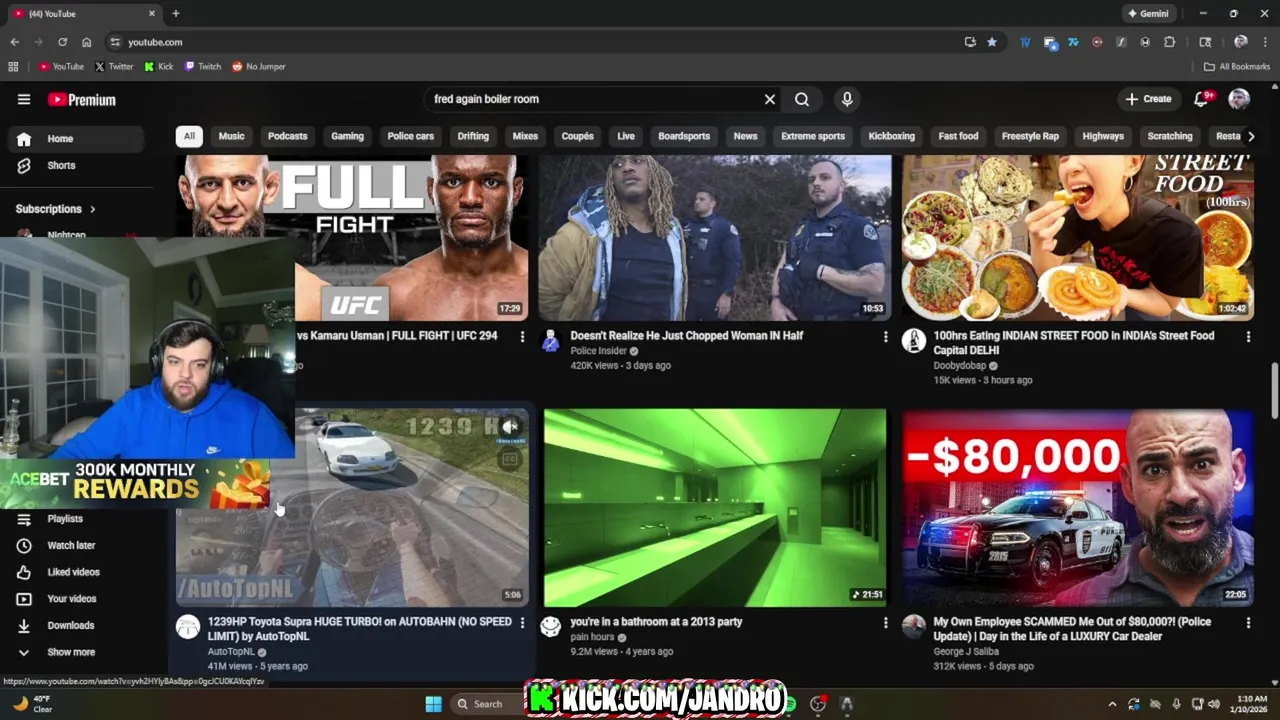Open more options for the Chopped Woman video

pos(885,337)
